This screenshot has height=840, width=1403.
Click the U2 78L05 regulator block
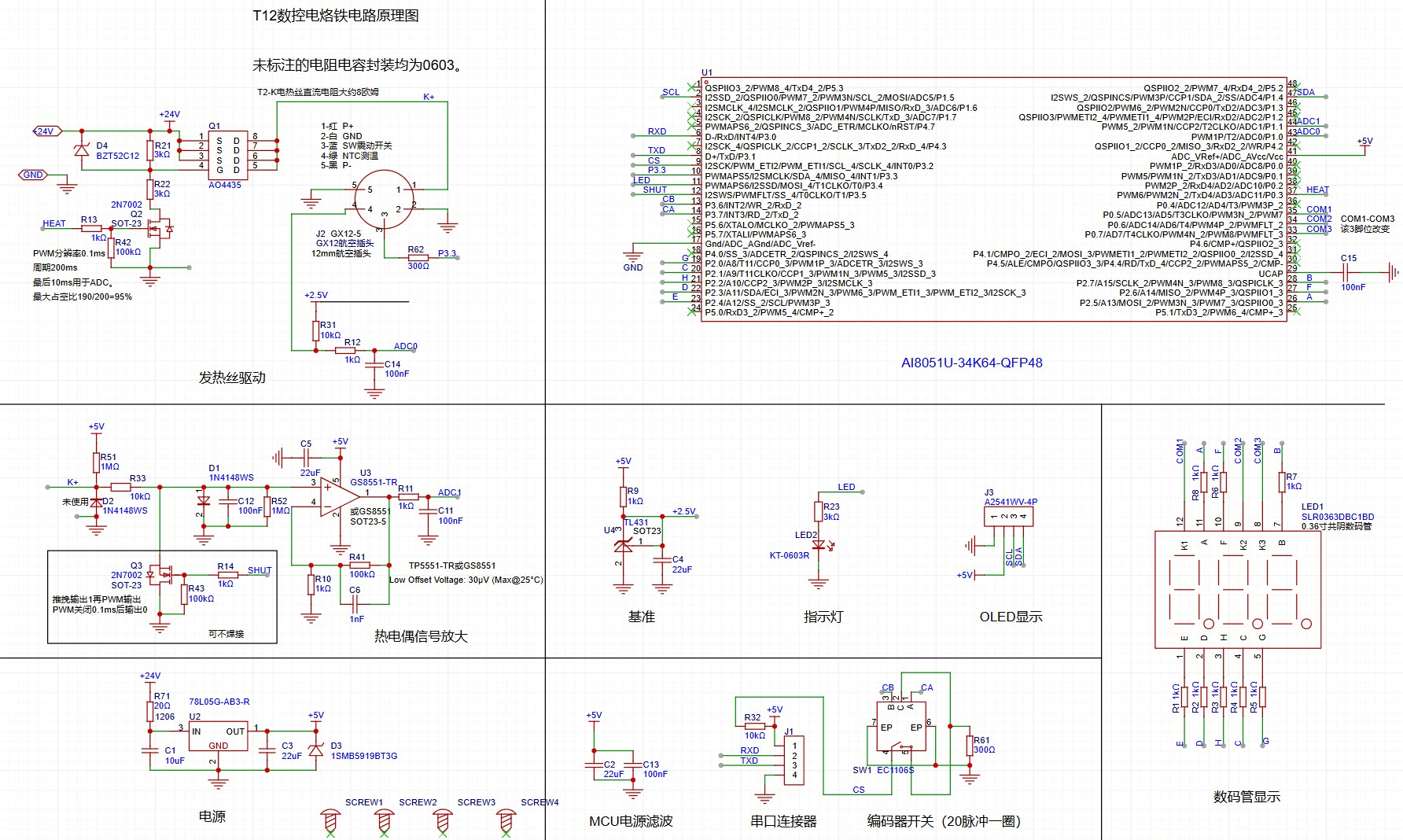(219, 736)
